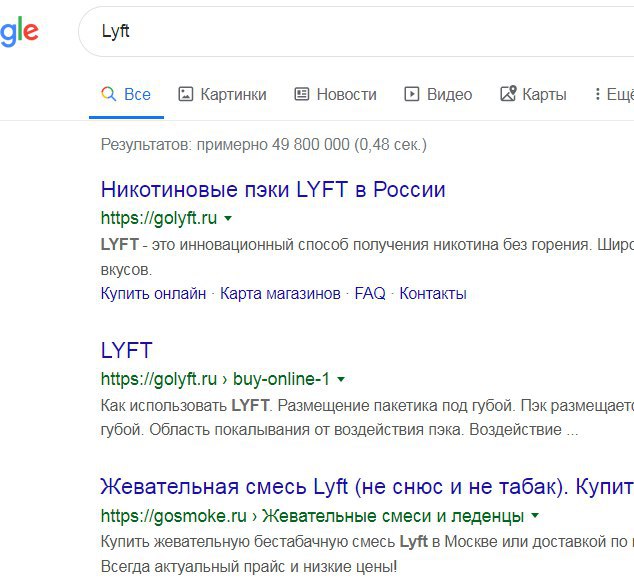Screen dimensions: 634x588
Task: Click snippet line Всегда актуальный прайс
Action: (249, 567)
